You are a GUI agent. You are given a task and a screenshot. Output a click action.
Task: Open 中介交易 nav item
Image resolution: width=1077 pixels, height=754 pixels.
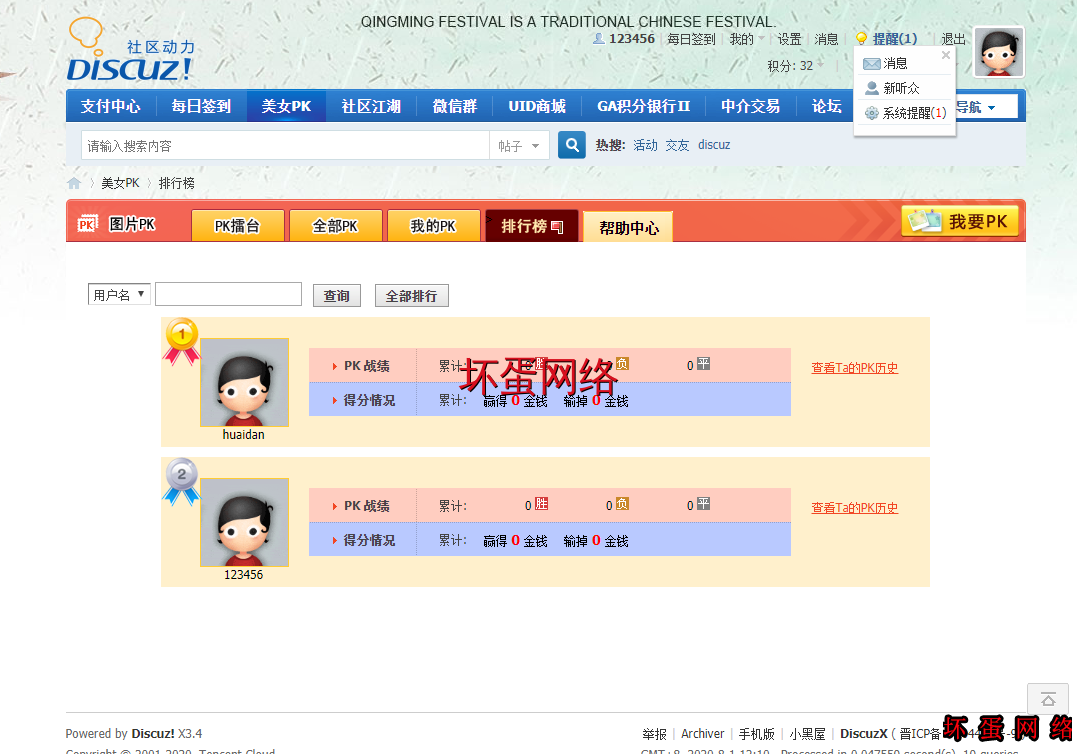click(751, 106)
